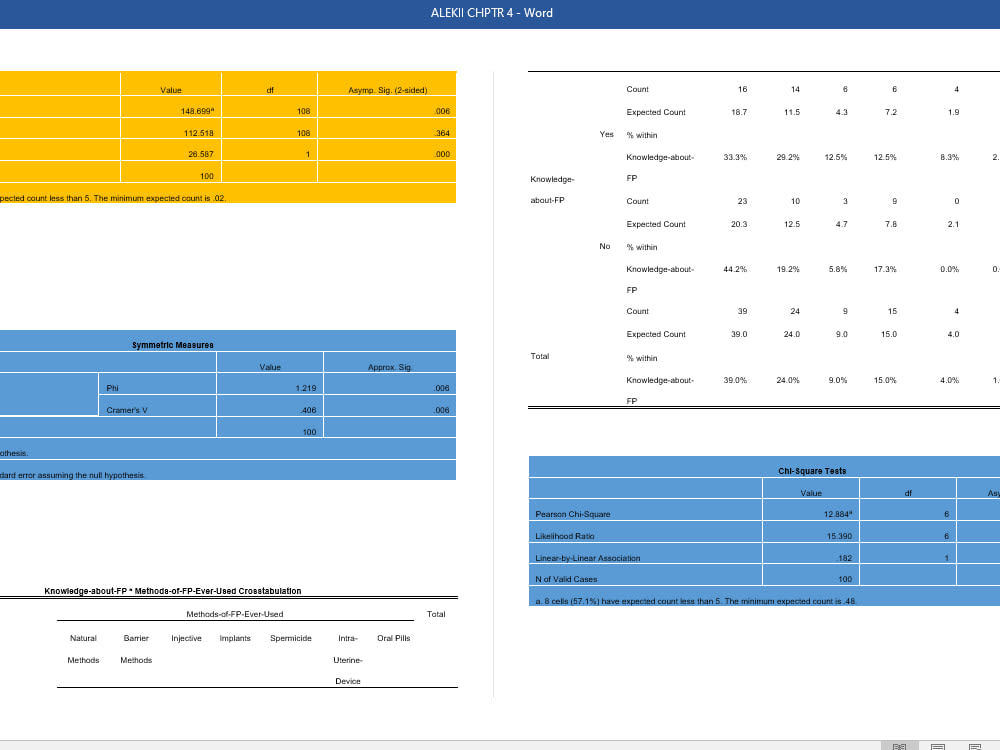
Task: Click the 'Approx. Sig.' column header
Action: click(x=390, y=367)
